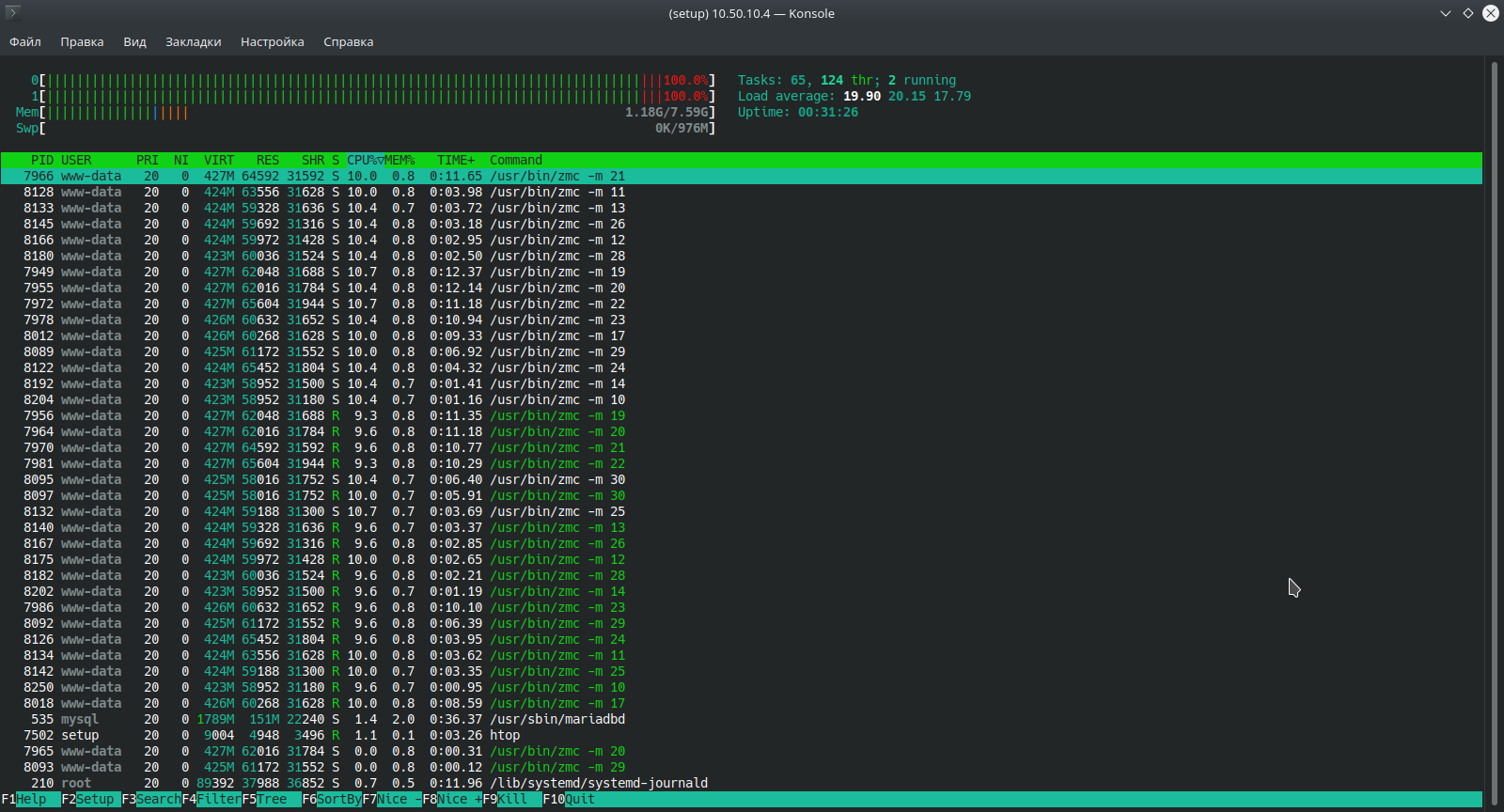Sort by the USER column header
The image size is (1504, 812).
click(76, 160)
